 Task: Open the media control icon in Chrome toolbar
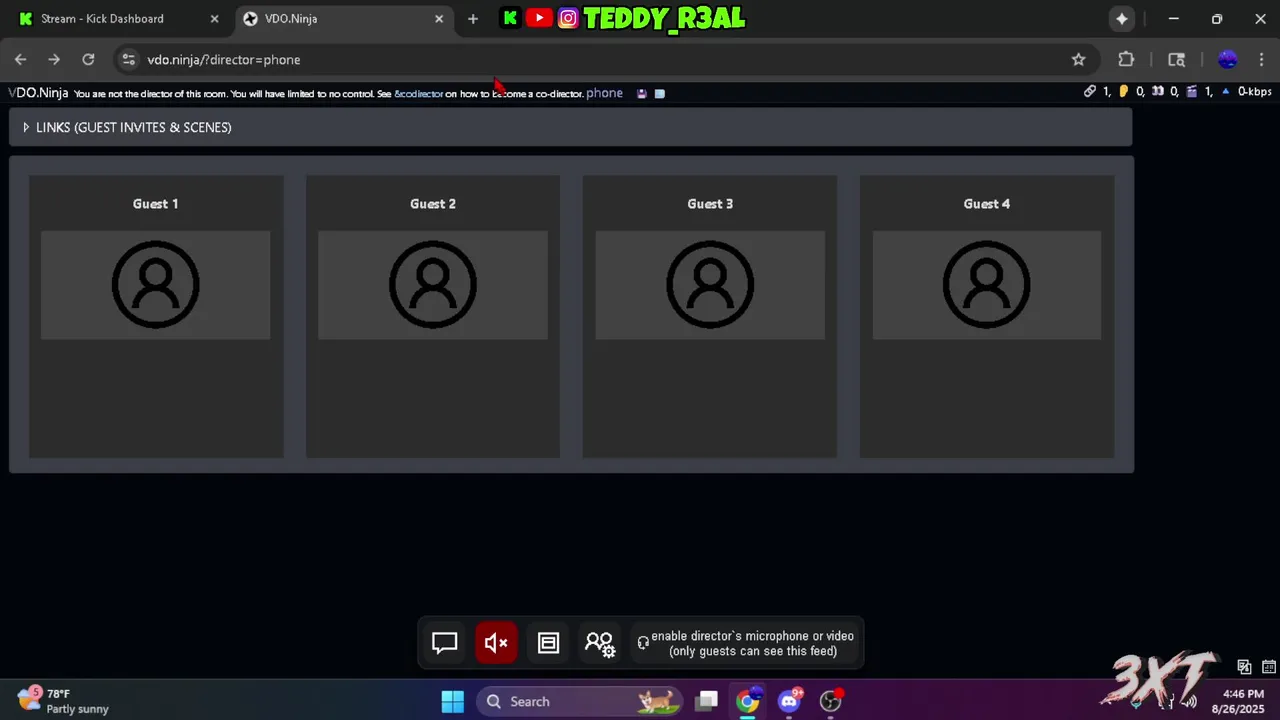[x=1176, y=60]
